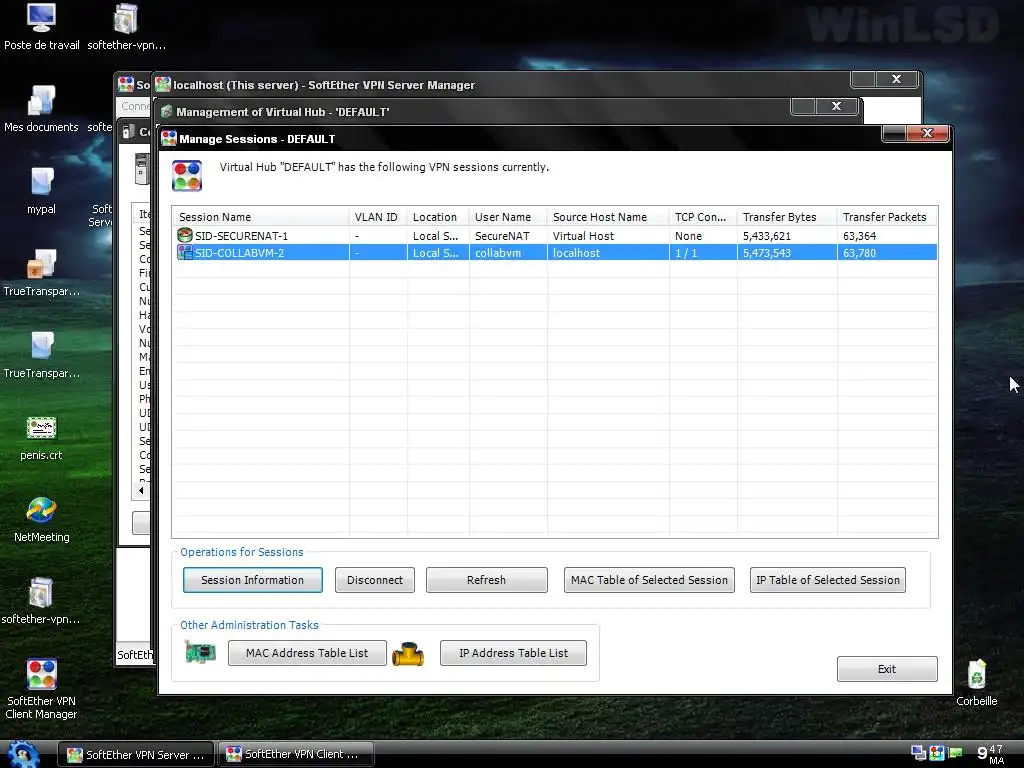1024x768 pixels.
Task: Open the Corbeille recycle bin icon
Action: pyautogui.click(x=976, y=682)
